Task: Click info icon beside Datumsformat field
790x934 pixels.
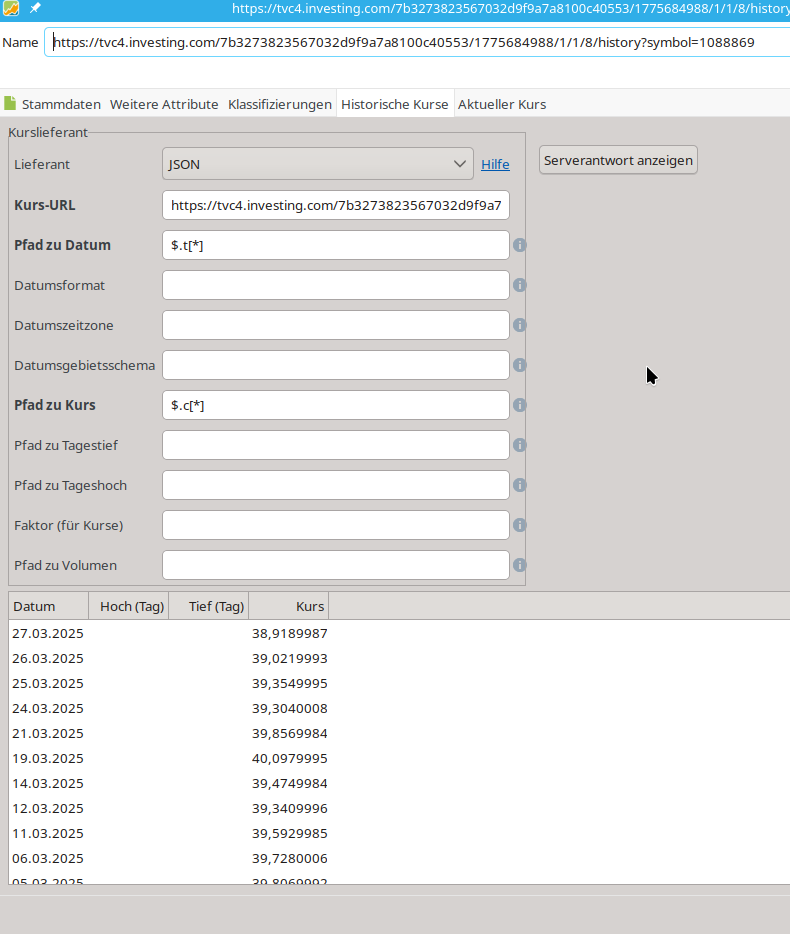Action: tap(520, 285)
